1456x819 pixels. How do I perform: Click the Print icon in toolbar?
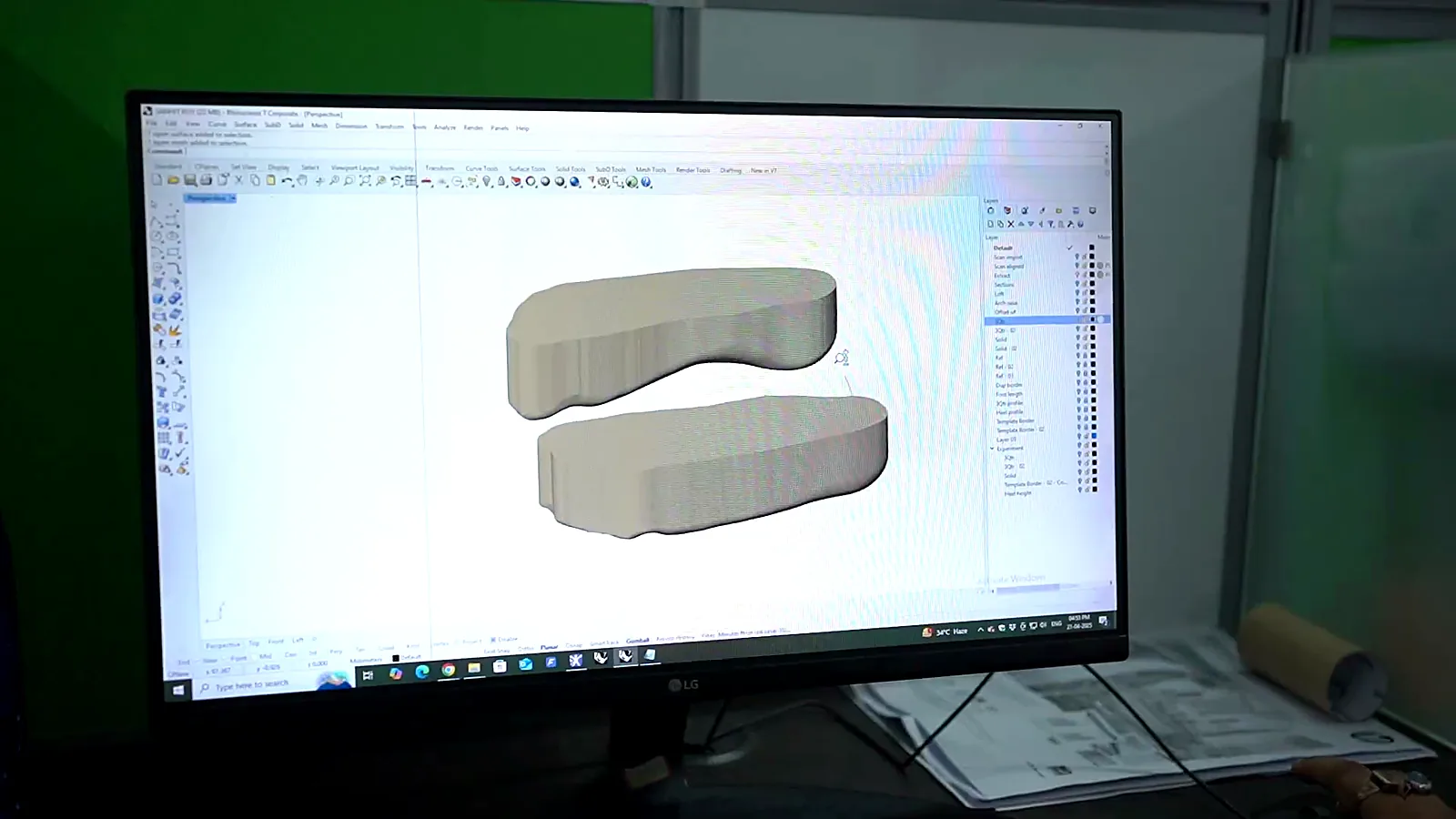coord(206,180)
